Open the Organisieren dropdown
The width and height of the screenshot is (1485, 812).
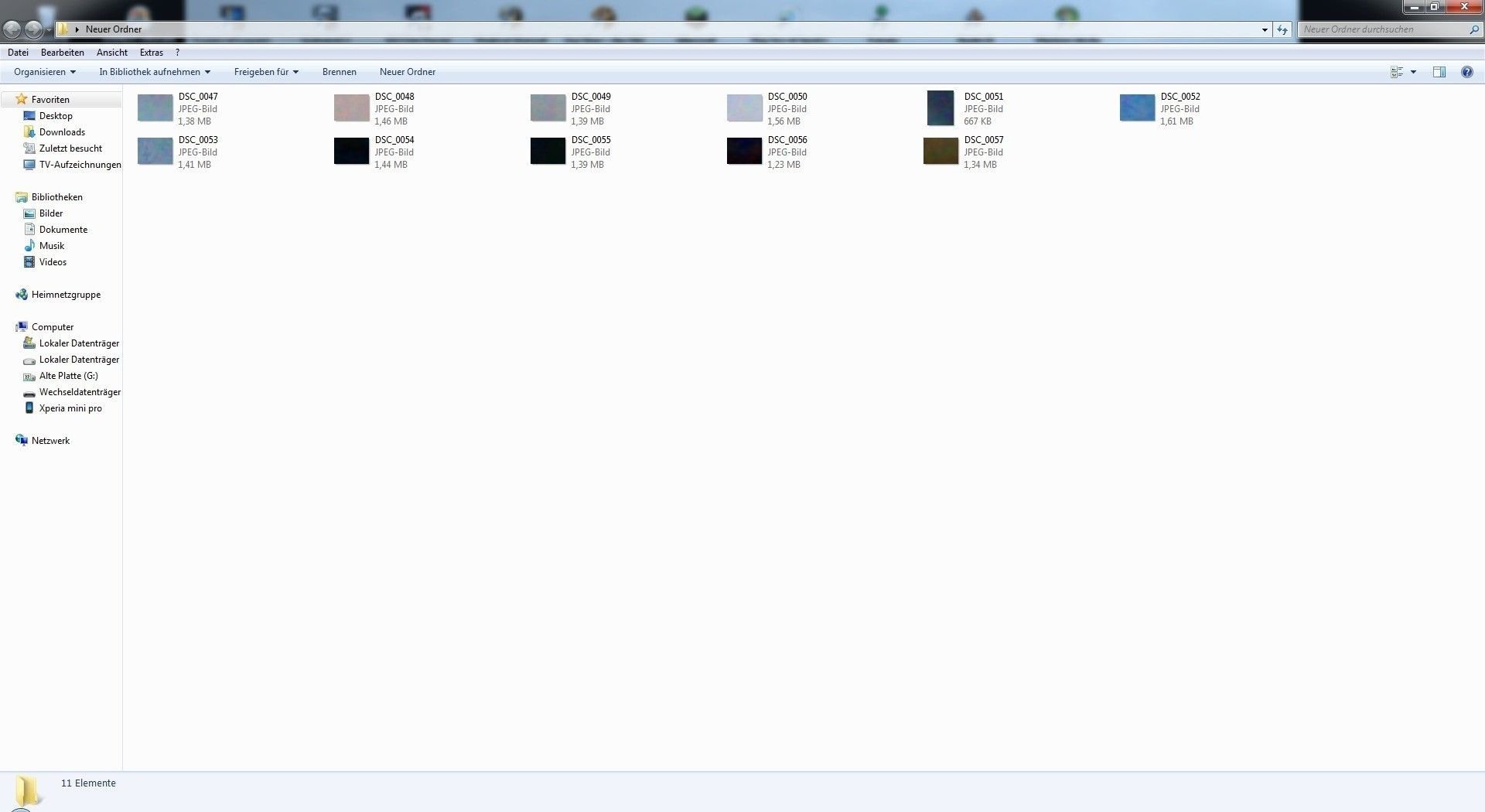[45, 72]
